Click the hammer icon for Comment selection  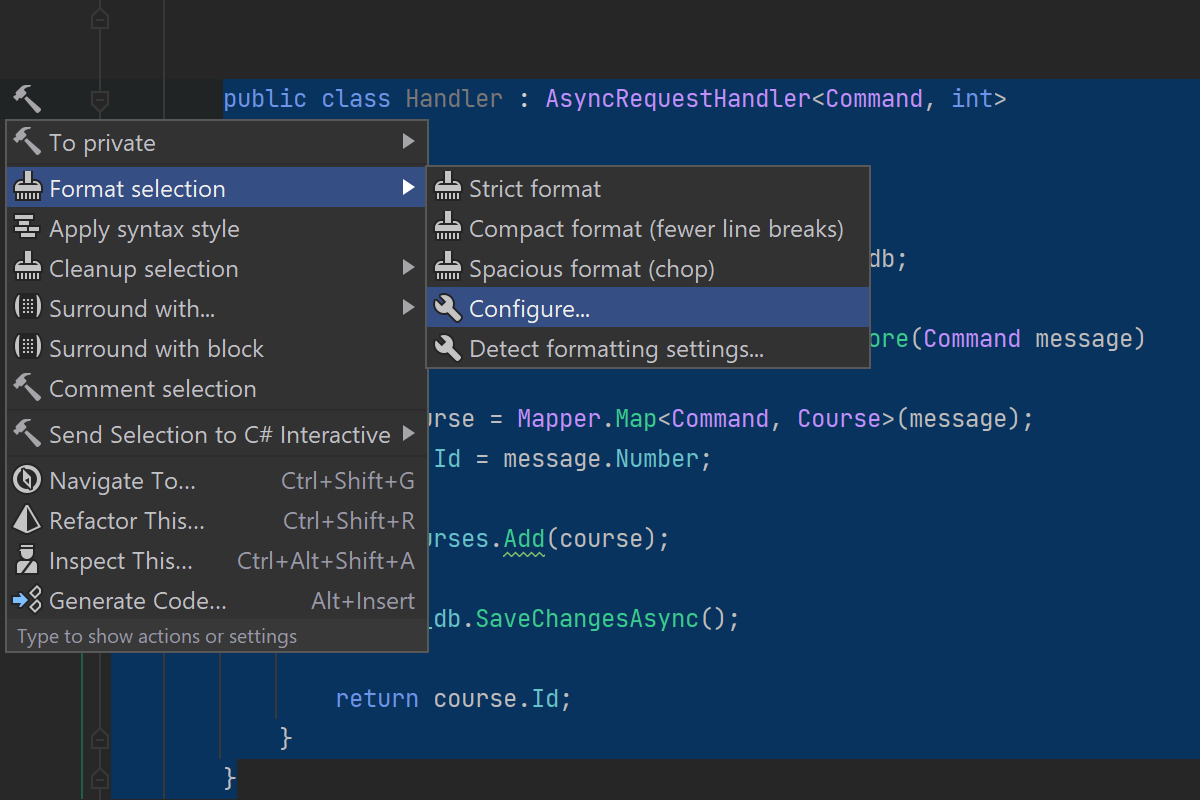[27, 388]
